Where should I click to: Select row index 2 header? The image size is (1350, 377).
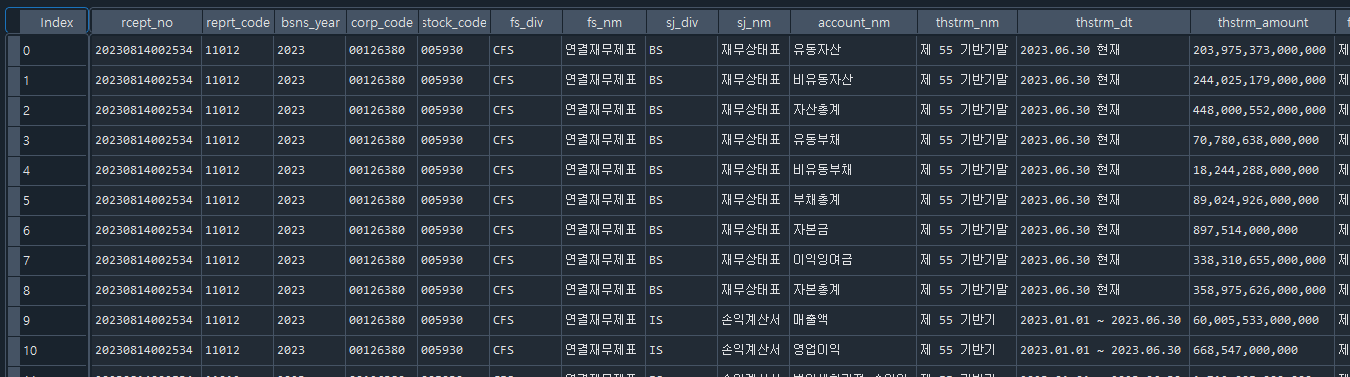pyautogui.click(x=54, y=110)
